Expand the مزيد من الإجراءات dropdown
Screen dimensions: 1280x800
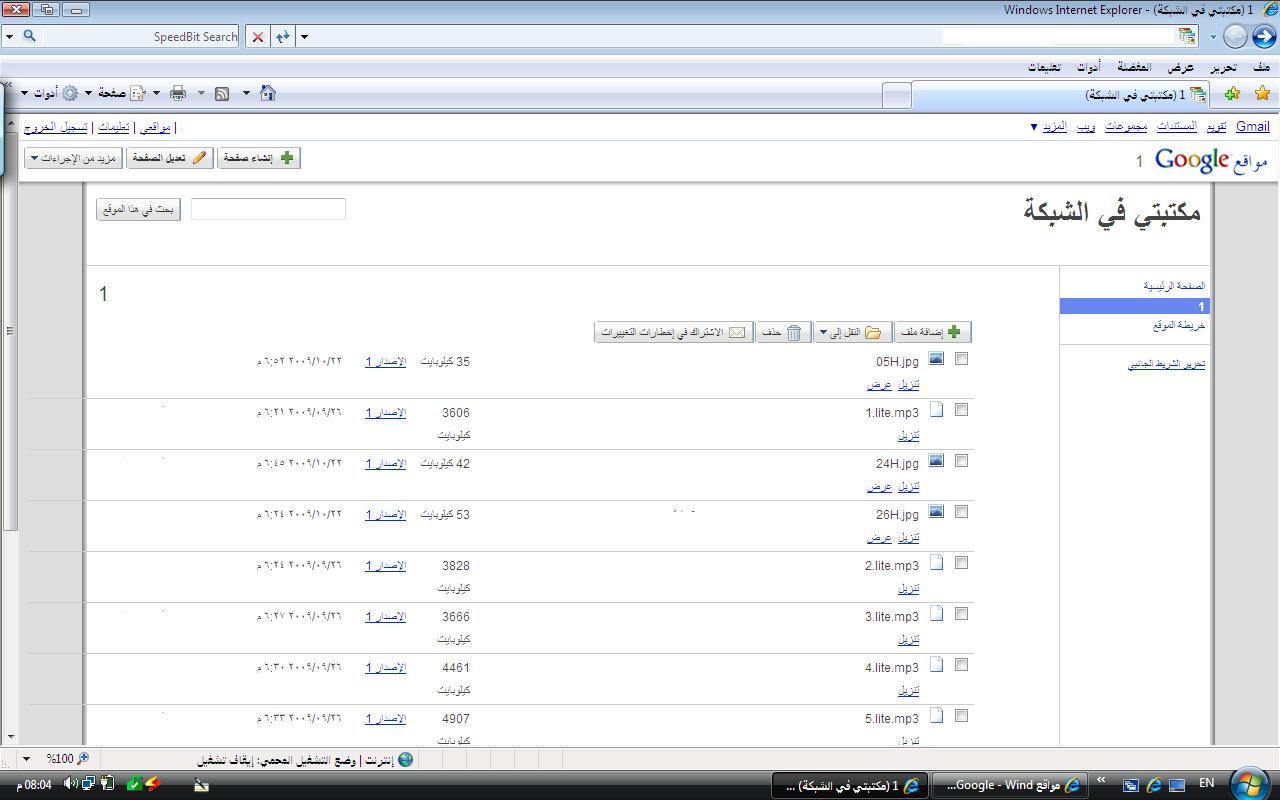point(73,158)
